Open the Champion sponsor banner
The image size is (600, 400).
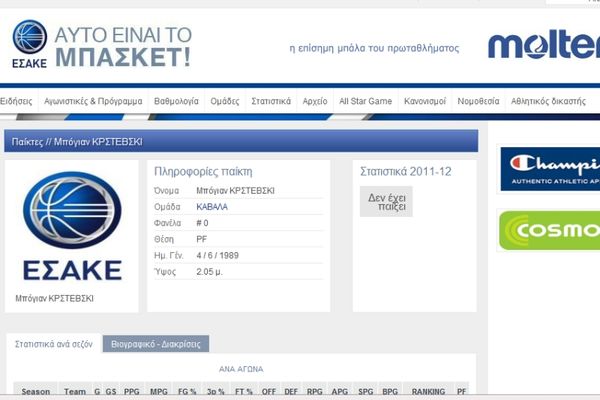click(x=550, y=169)
